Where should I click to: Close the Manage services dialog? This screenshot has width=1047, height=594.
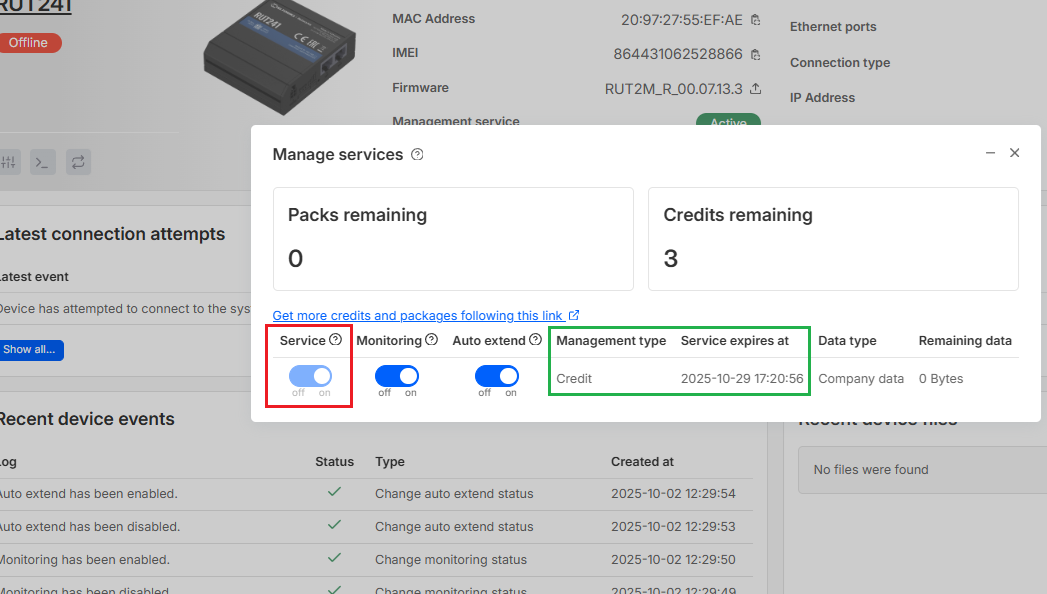point(1014,153)
